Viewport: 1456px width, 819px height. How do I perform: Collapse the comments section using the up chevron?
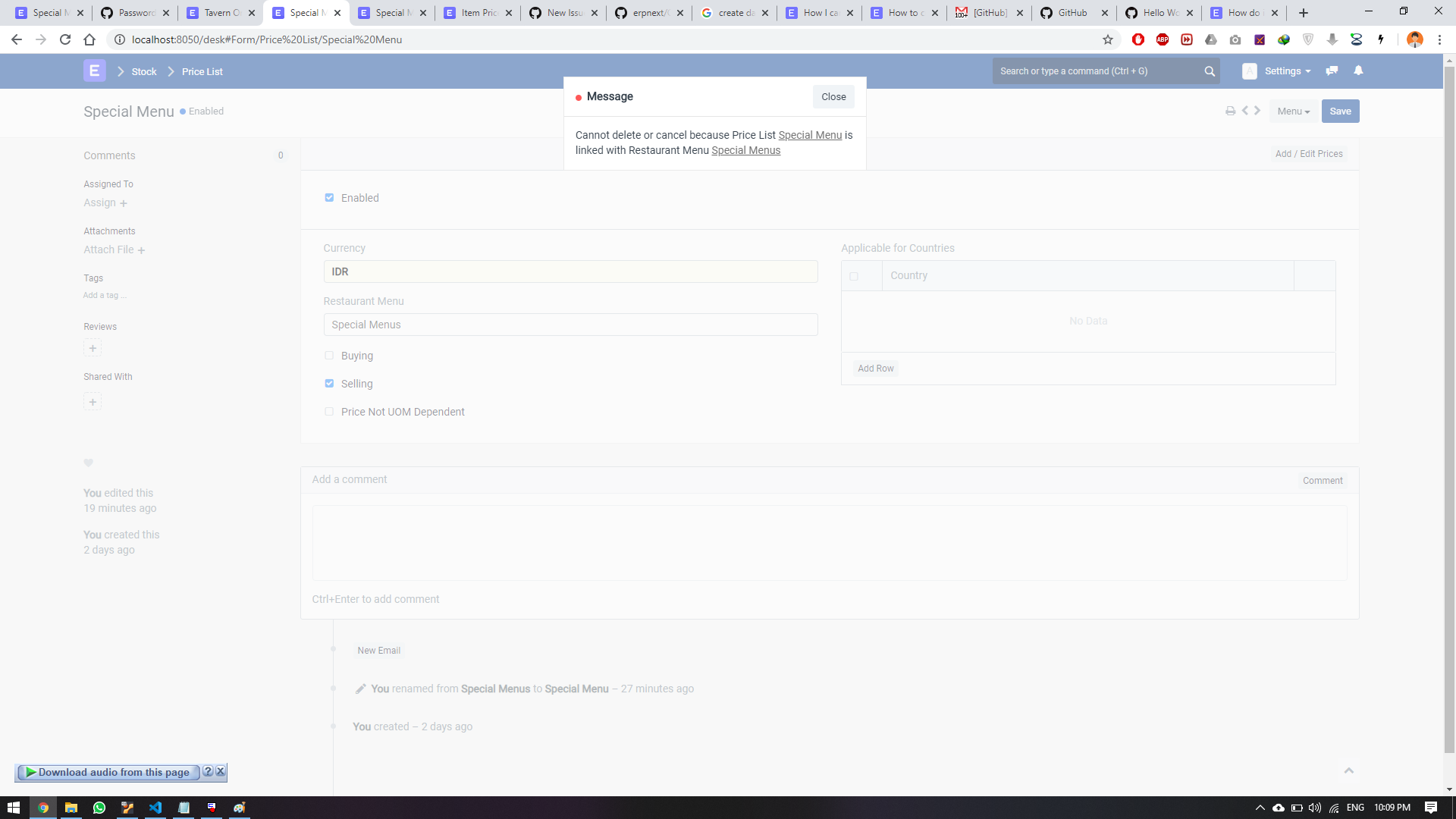point(1349,770)
